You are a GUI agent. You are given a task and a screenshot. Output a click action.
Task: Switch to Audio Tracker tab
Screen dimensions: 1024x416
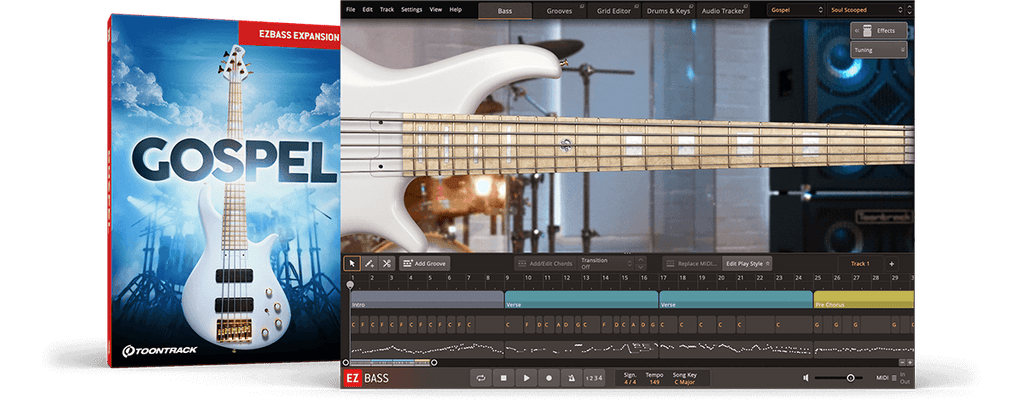point(723,10)
